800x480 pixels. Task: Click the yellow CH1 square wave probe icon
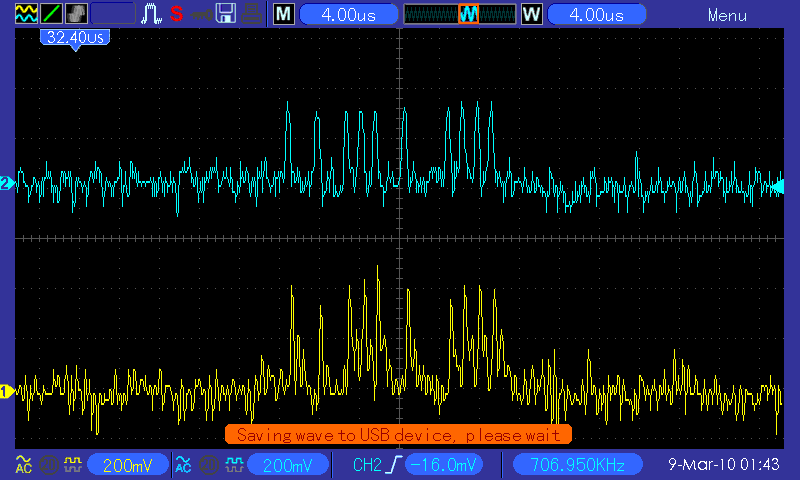tap(72, 465)
